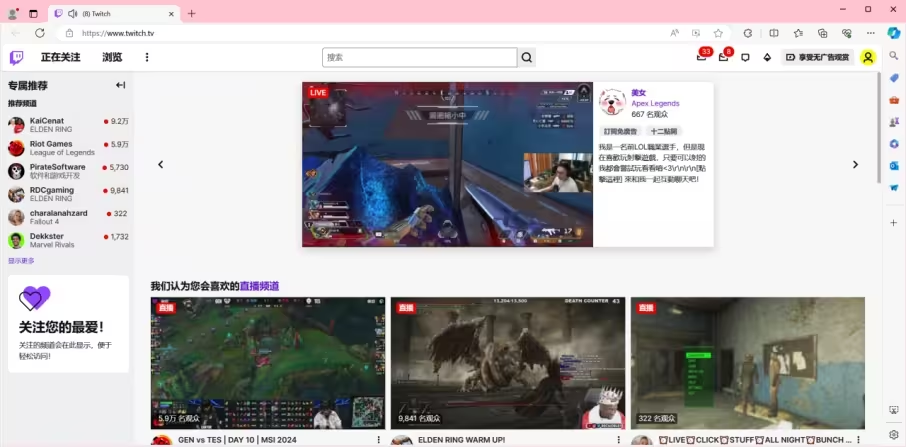The height and width of the screenshot is (447, 906).
Task: Click the magnifier search button
Action: tap(526, 57)
